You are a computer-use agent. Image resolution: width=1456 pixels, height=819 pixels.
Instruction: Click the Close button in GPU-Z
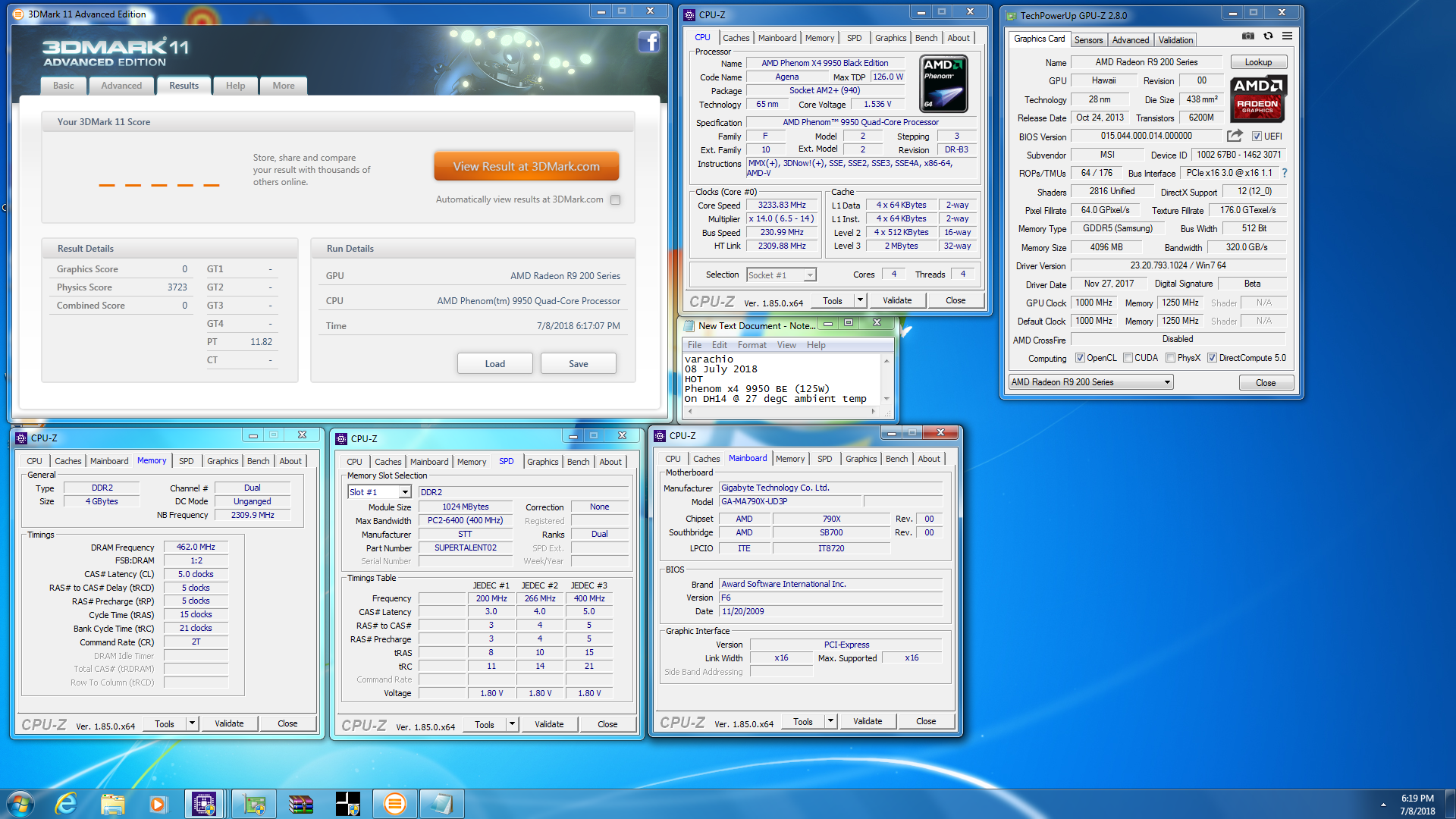tap(1266, 383)
